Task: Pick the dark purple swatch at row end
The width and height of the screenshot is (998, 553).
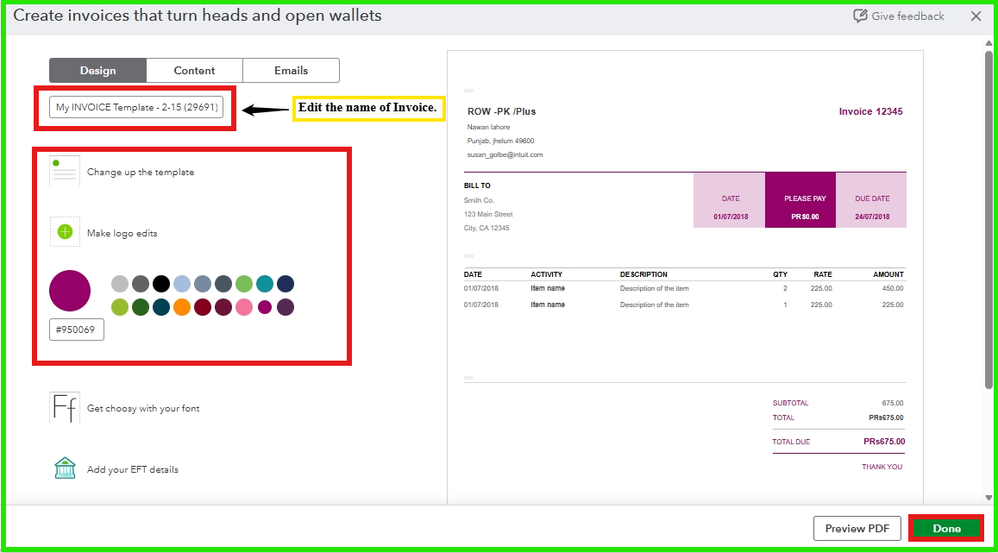Action: pos(285,307)
